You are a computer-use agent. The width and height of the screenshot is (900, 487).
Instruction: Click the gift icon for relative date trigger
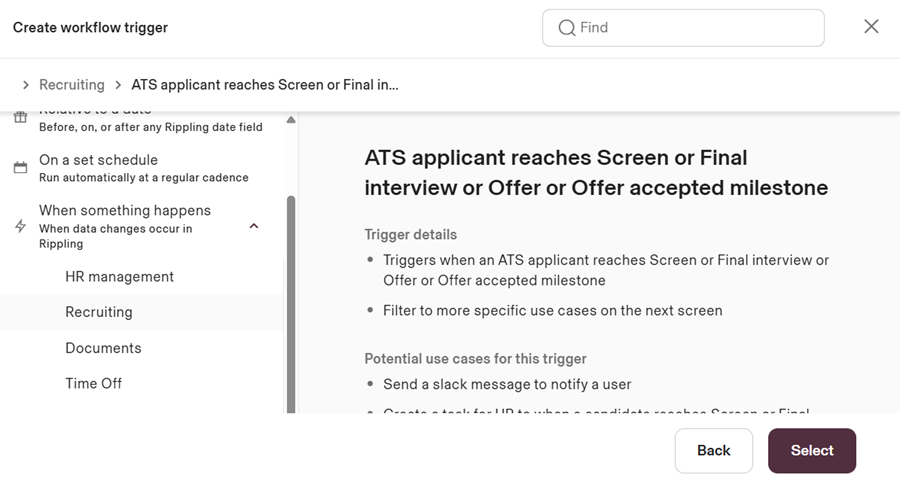[x=20, y=118]
